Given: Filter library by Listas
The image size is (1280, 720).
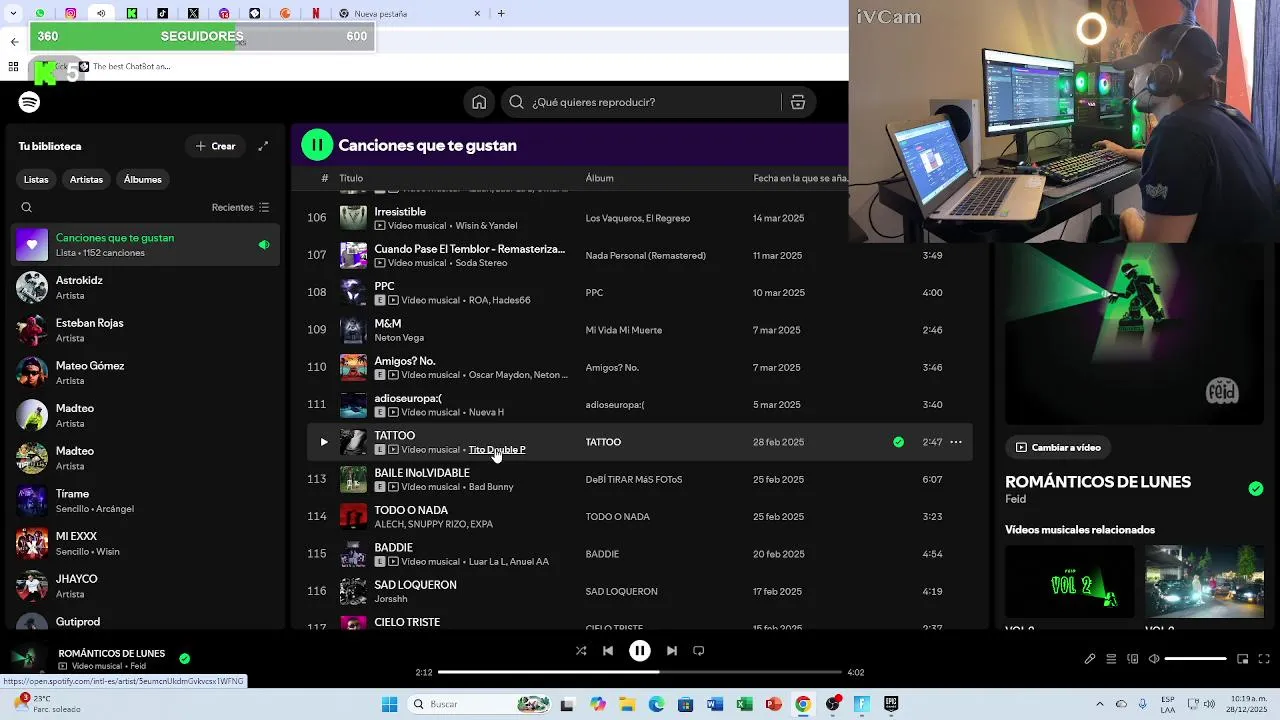Looking at the screenshot, I should click(36, 180).
